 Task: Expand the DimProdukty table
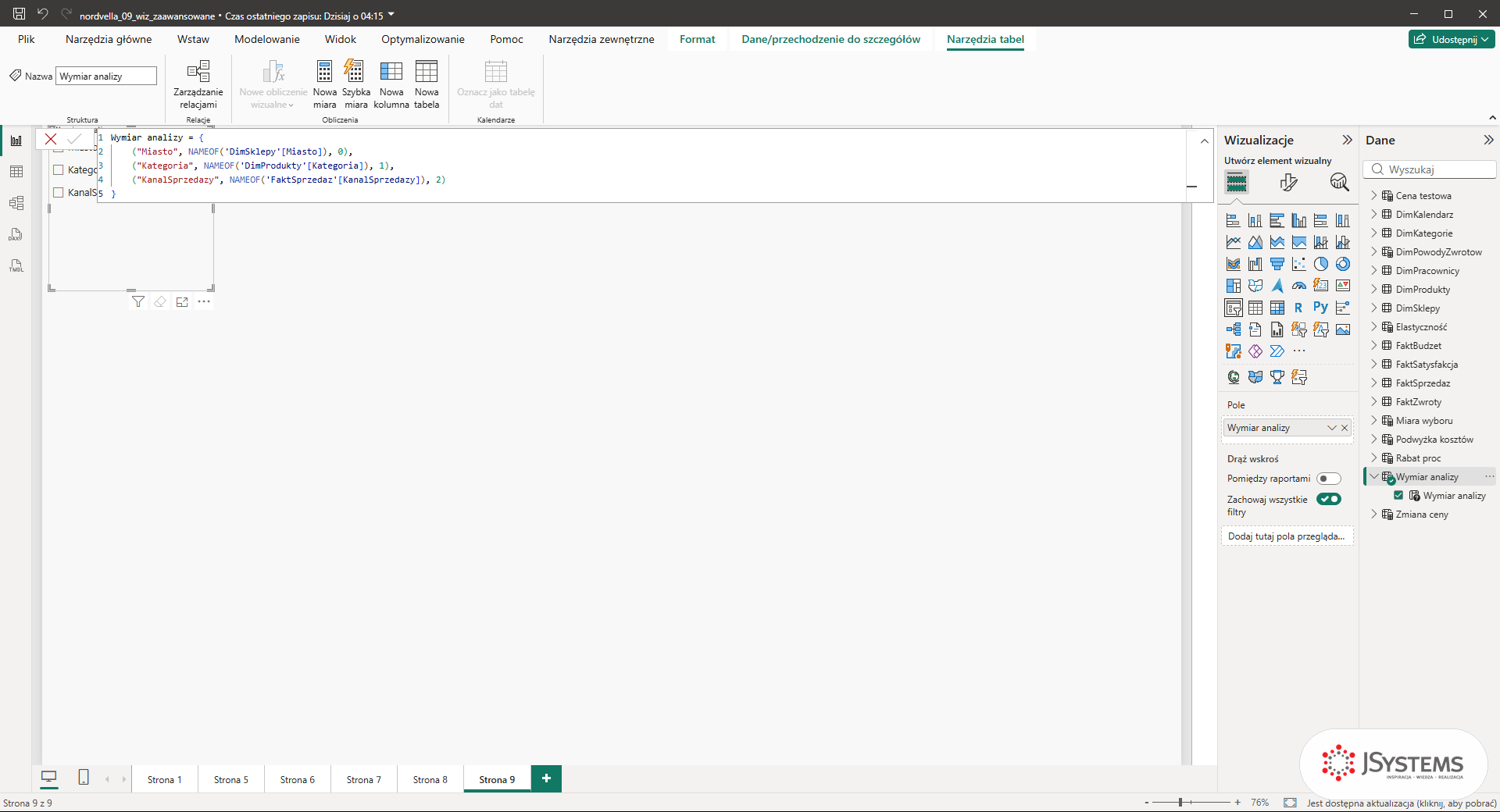(1374, 290)
